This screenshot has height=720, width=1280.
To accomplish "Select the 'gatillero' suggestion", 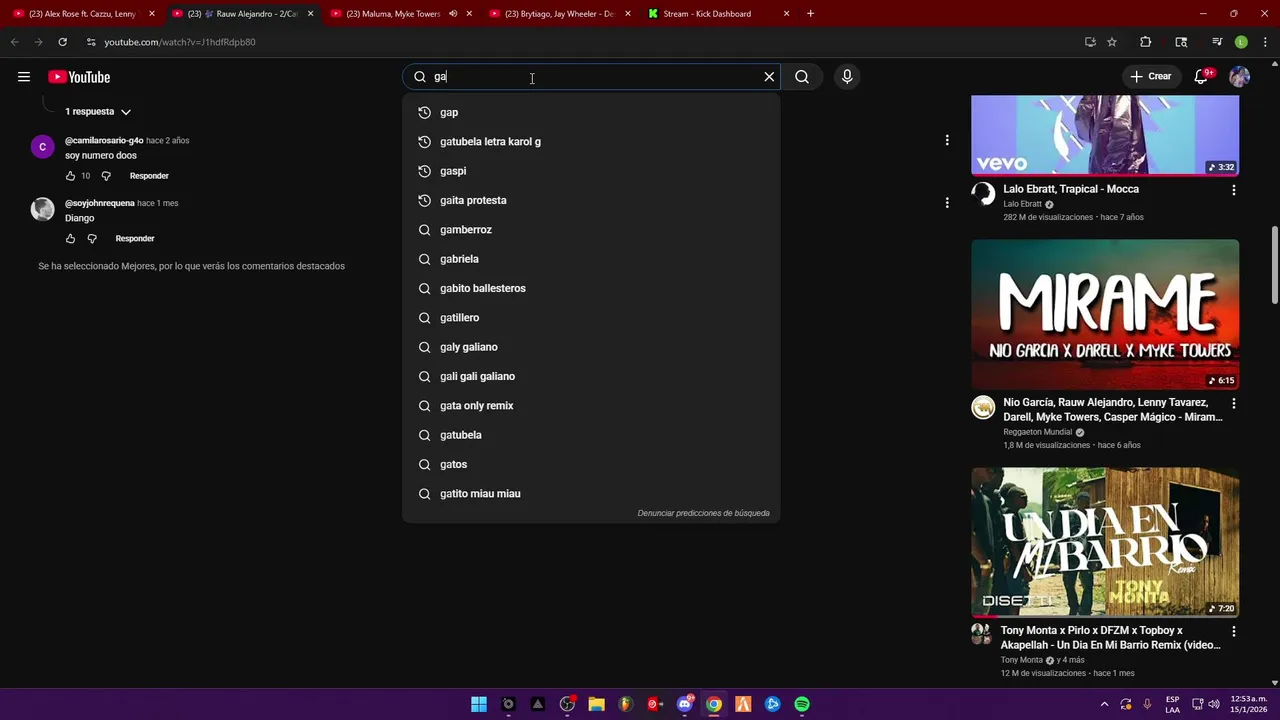I will coord(591,317).
